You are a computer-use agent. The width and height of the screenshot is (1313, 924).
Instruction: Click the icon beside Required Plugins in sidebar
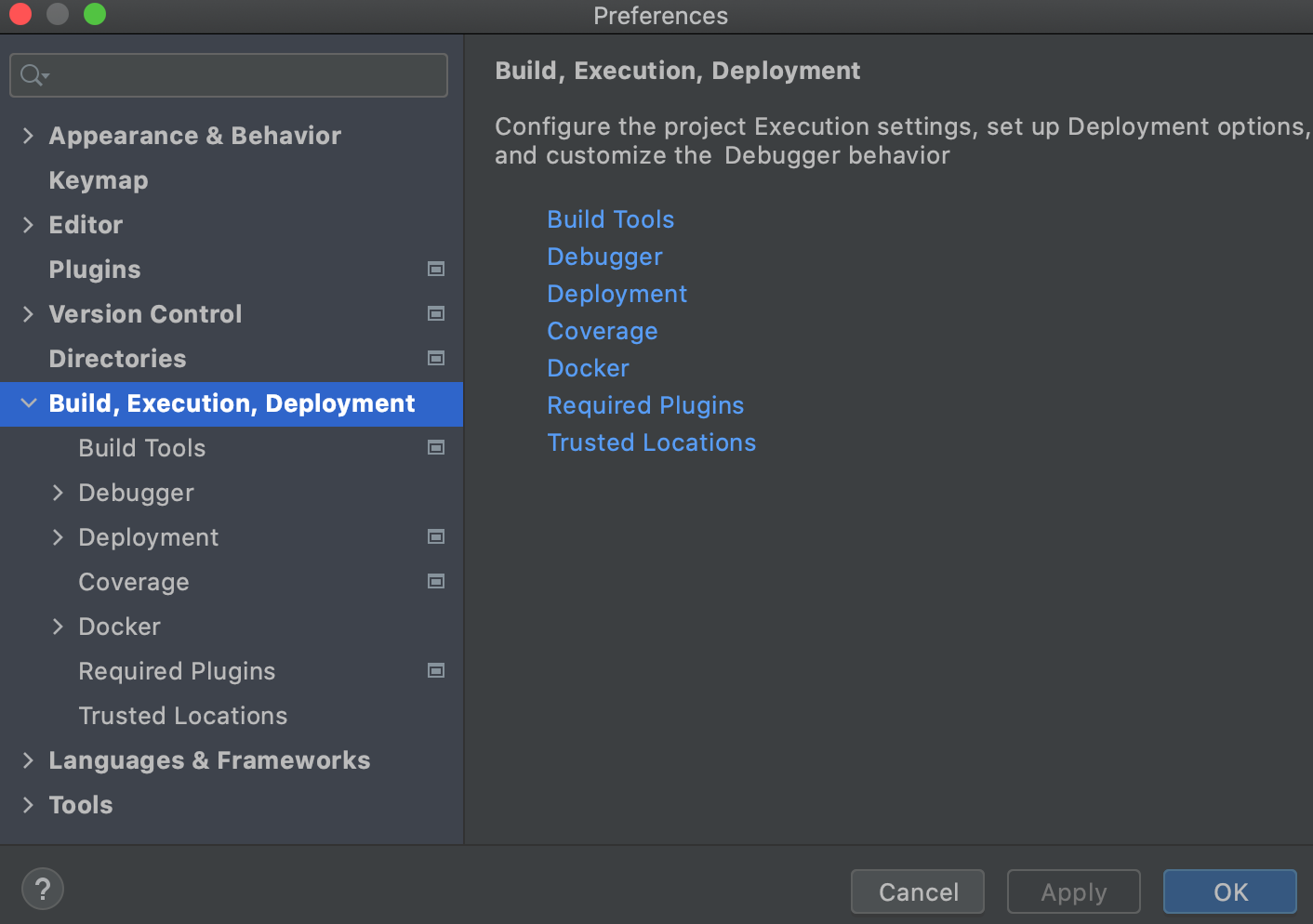pyautogui.click(x=435, y=670)
